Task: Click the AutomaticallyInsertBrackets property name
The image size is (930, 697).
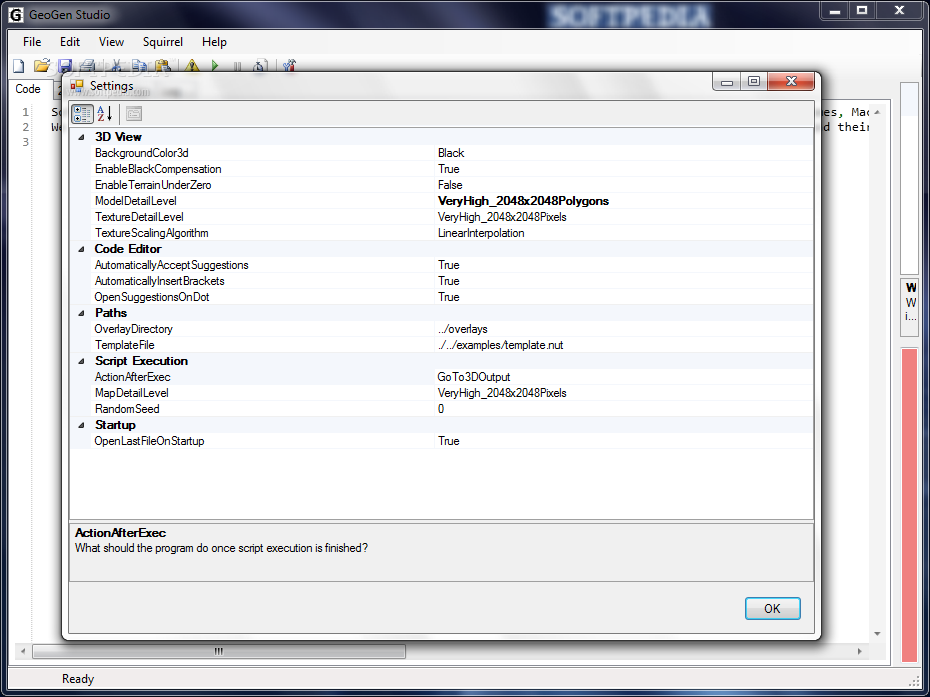Action: point(160,281)
